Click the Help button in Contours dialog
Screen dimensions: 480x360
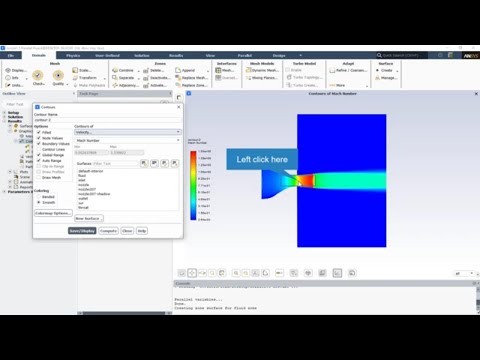[142, 231]
